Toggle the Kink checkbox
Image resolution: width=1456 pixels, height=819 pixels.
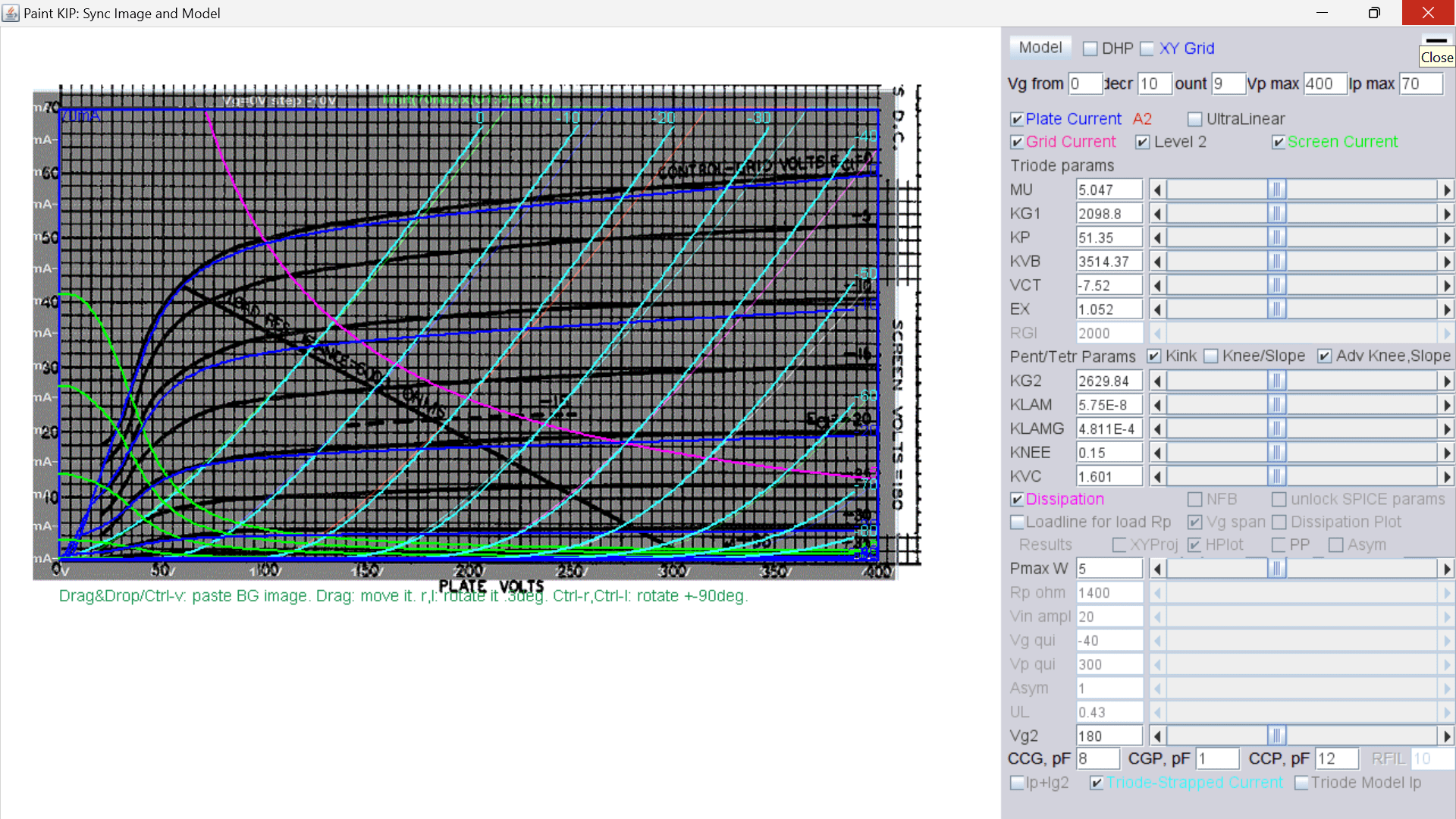coord(1154,356)
